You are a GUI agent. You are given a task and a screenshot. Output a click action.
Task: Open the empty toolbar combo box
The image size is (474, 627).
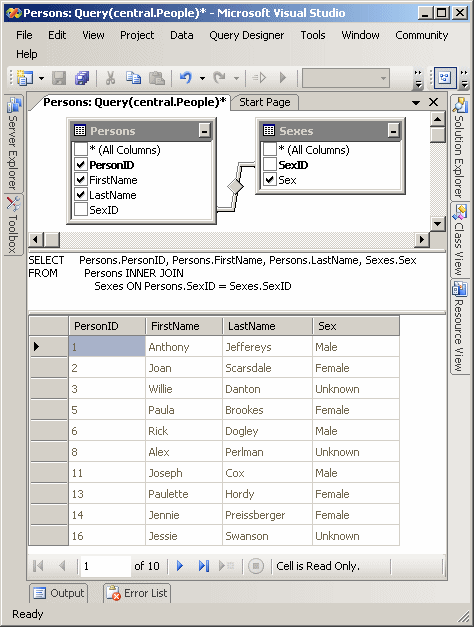[346, 78]
